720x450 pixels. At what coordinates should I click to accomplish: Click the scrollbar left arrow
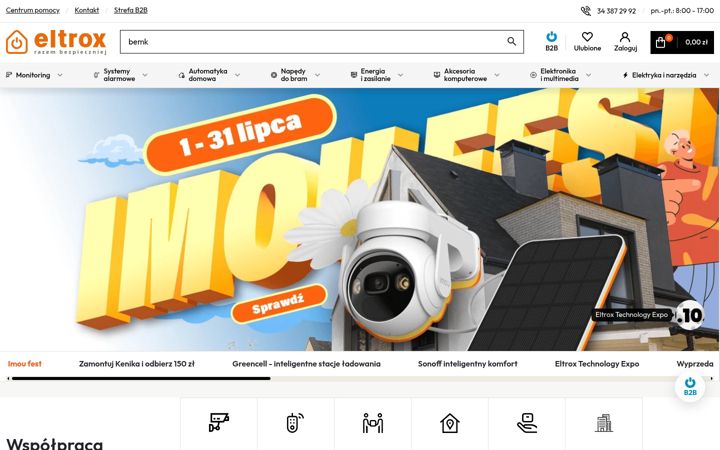(x=8, y=378)
